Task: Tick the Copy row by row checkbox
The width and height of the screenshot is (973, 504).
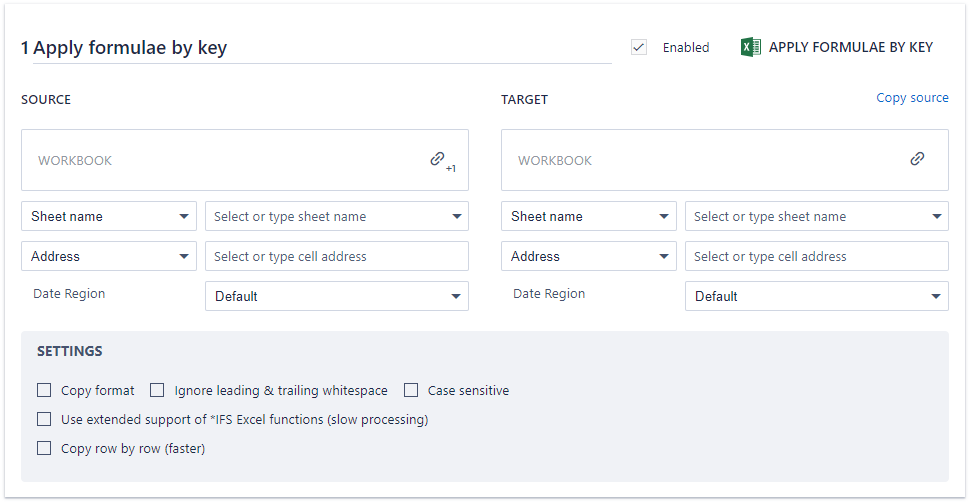Action: tap(44, 448)
